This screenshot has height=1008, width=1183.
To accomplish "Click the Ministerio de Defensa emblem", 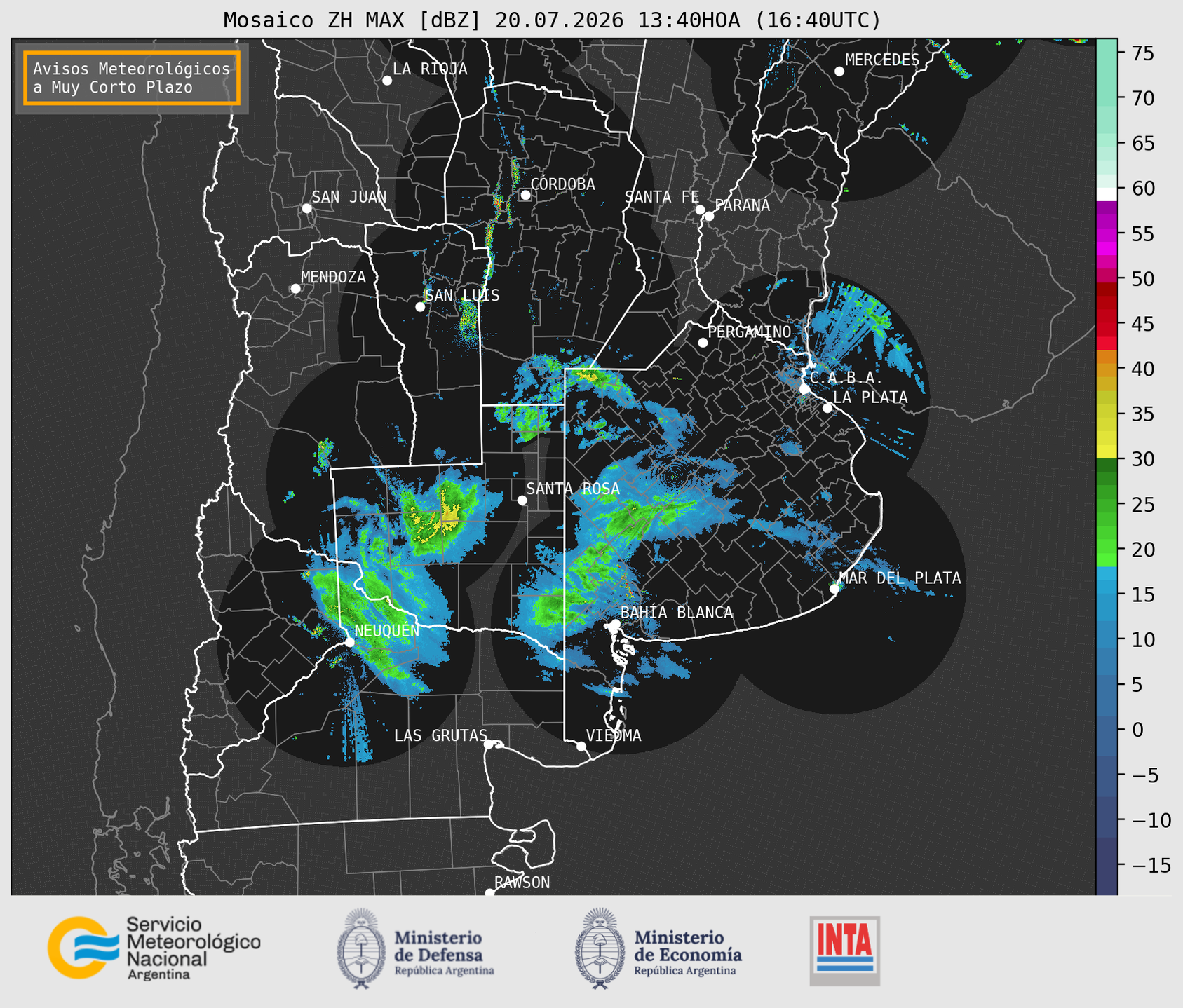I will tap(360, 948).
